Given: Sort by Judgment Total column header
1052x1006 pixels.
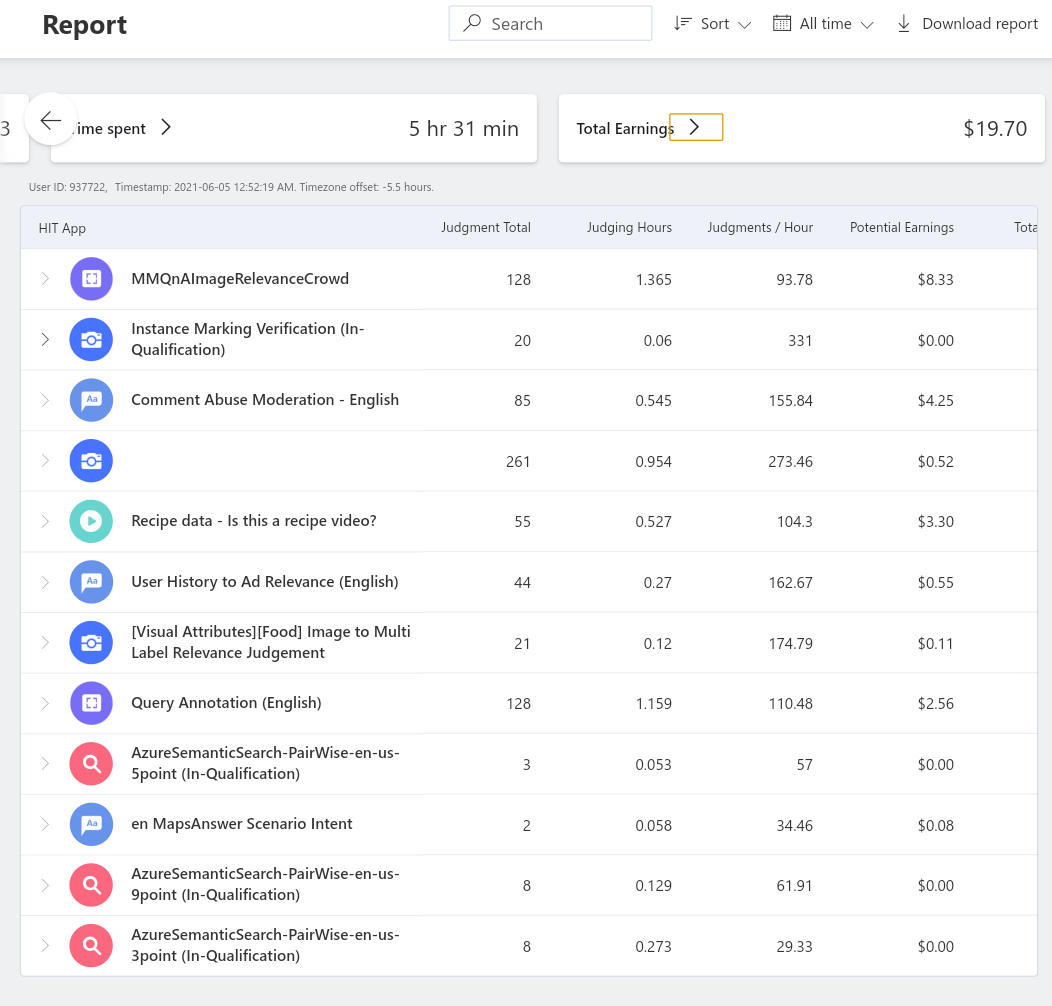Looking at the screenshot, I should [486, 228].
